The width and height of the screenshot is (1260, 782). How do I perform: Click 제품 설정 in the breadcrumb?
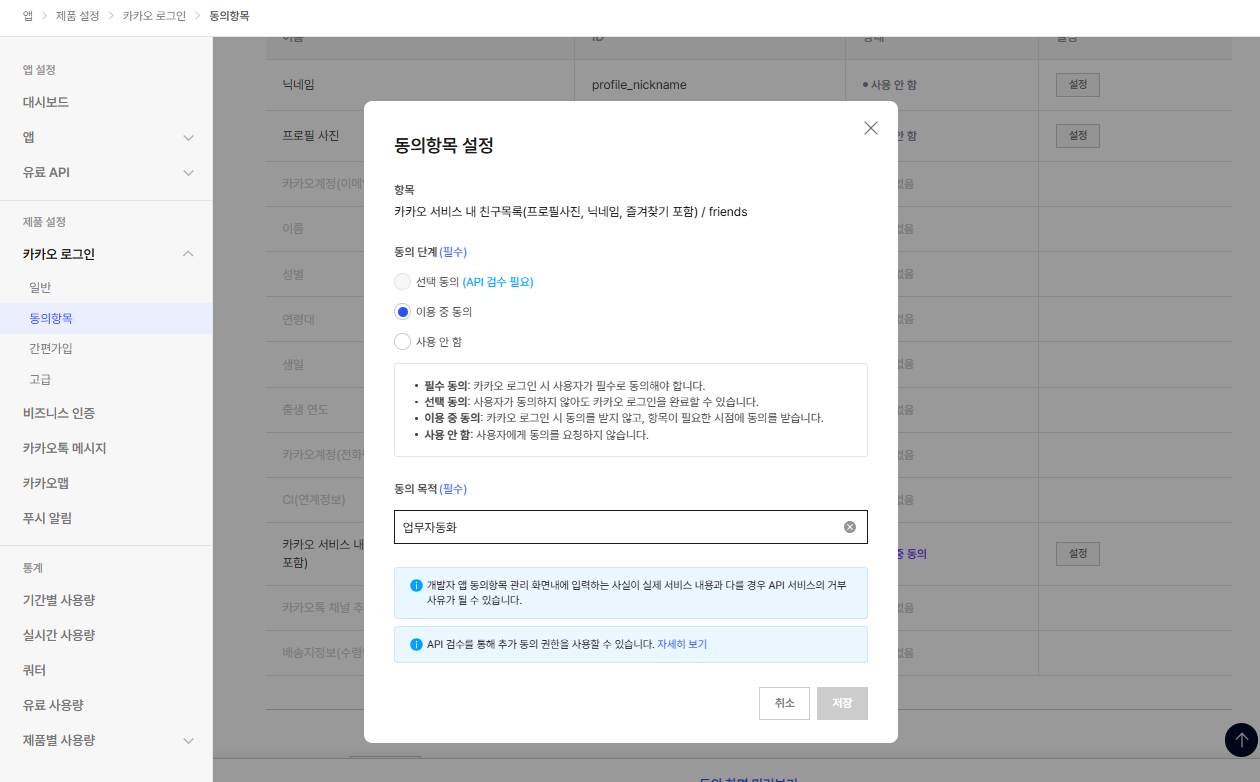tap(78, 16)
